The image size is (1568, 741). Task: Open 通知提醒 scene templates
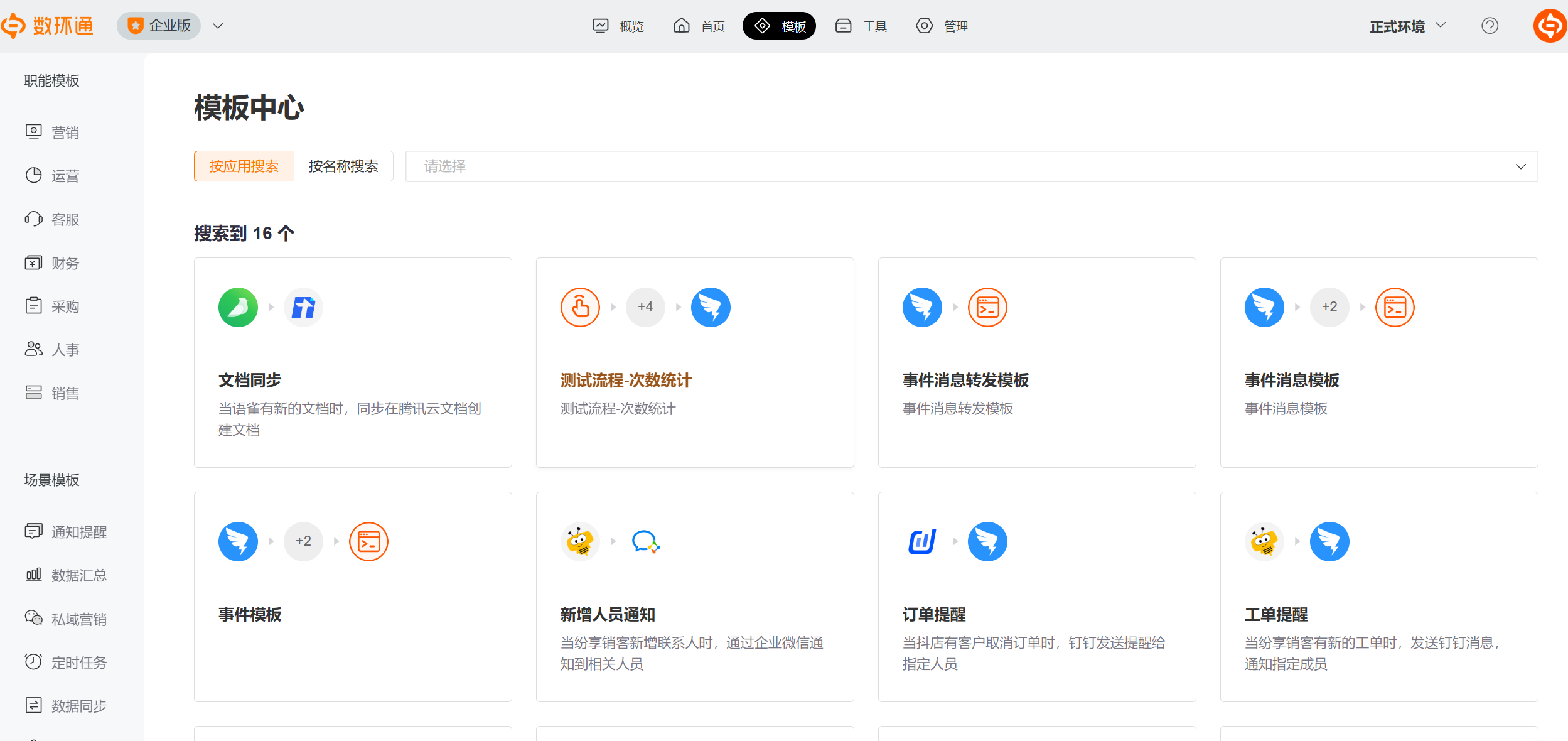(66, 532)
